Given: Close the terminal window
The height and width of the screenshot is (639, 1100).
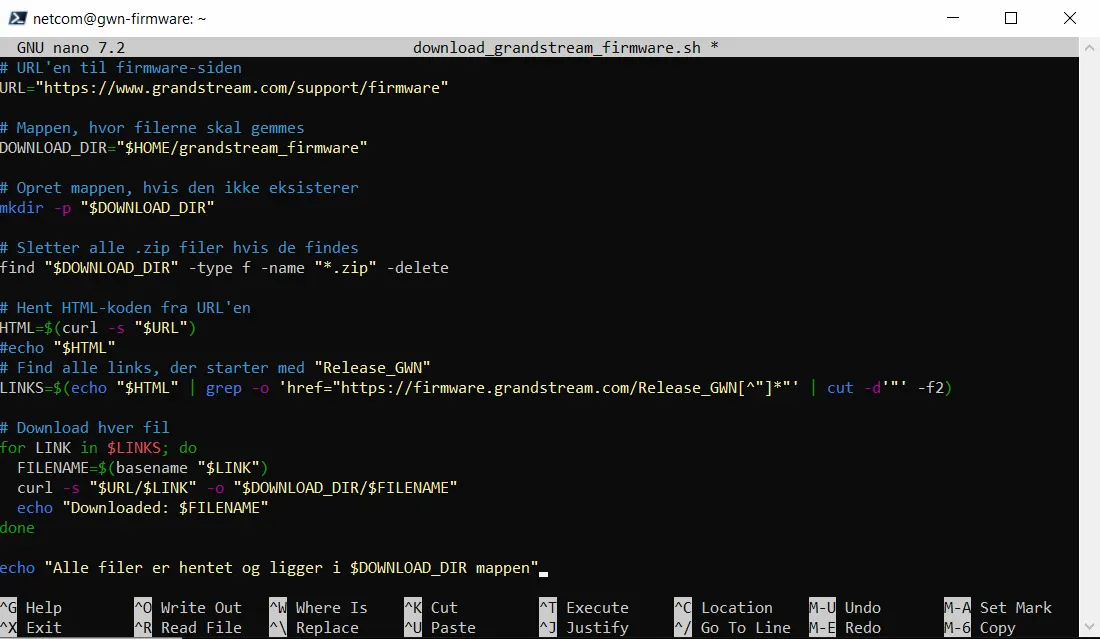Looking at the screenshot, I should 1069,18.
